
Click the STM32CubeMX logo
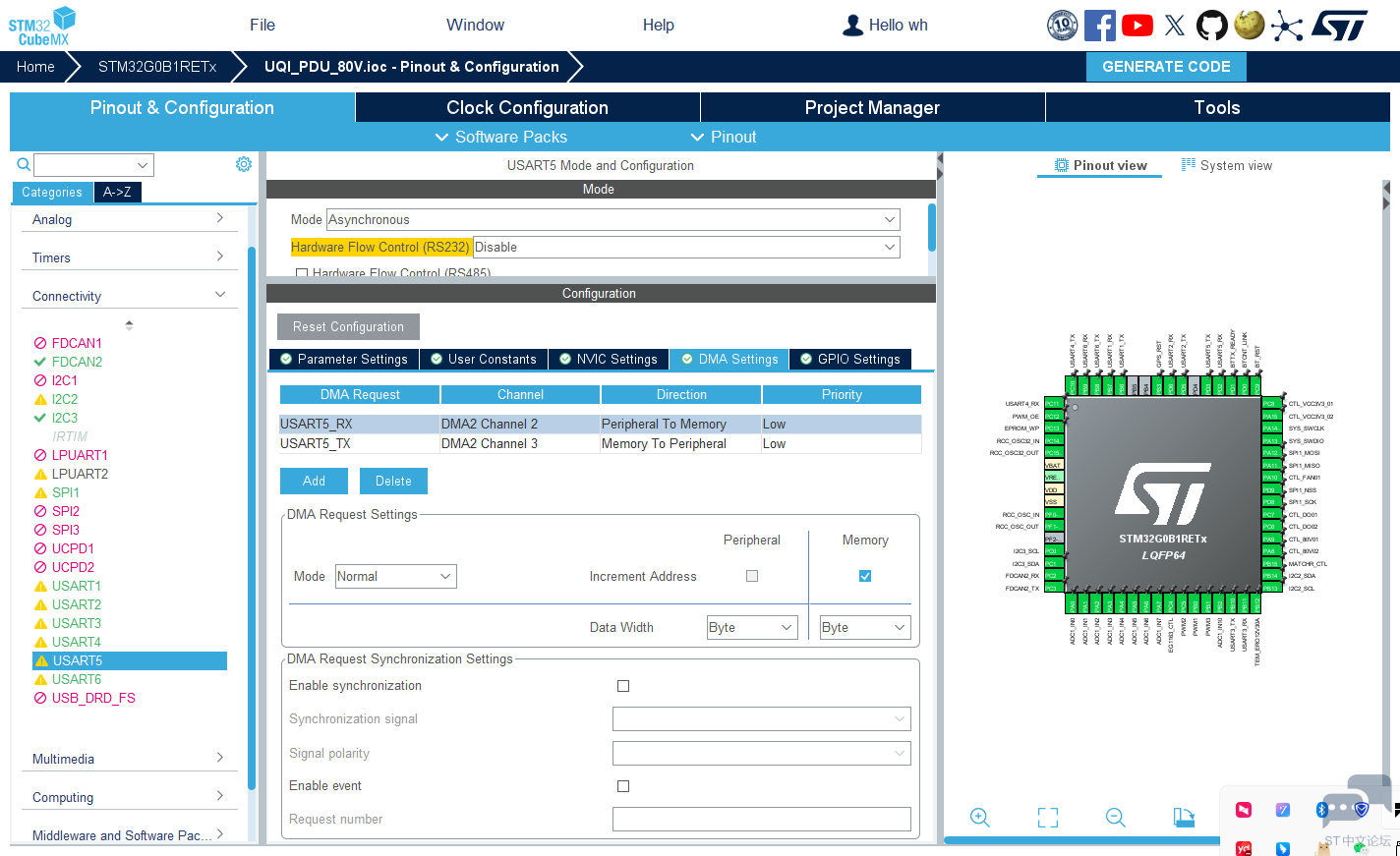point(42,26)
